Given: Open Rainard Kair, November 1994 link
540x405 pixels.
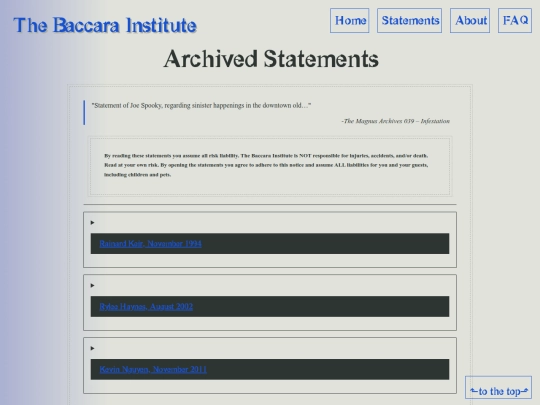Looking at the screenshot, I should pyautogui.click(x=150, y=244).
